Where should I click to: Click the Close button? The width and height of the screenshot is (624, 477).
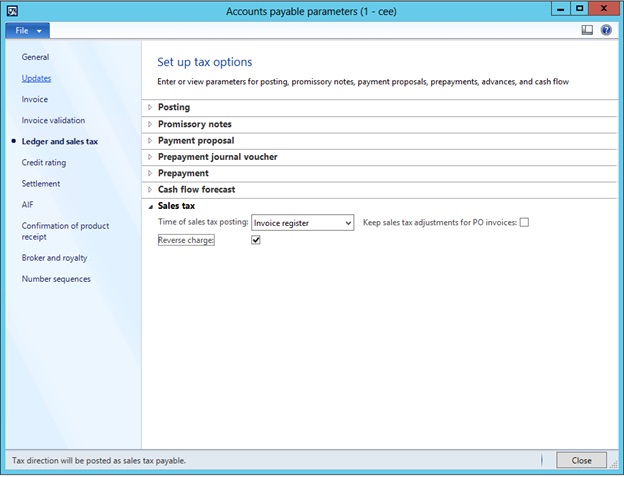tap(581, 460)
